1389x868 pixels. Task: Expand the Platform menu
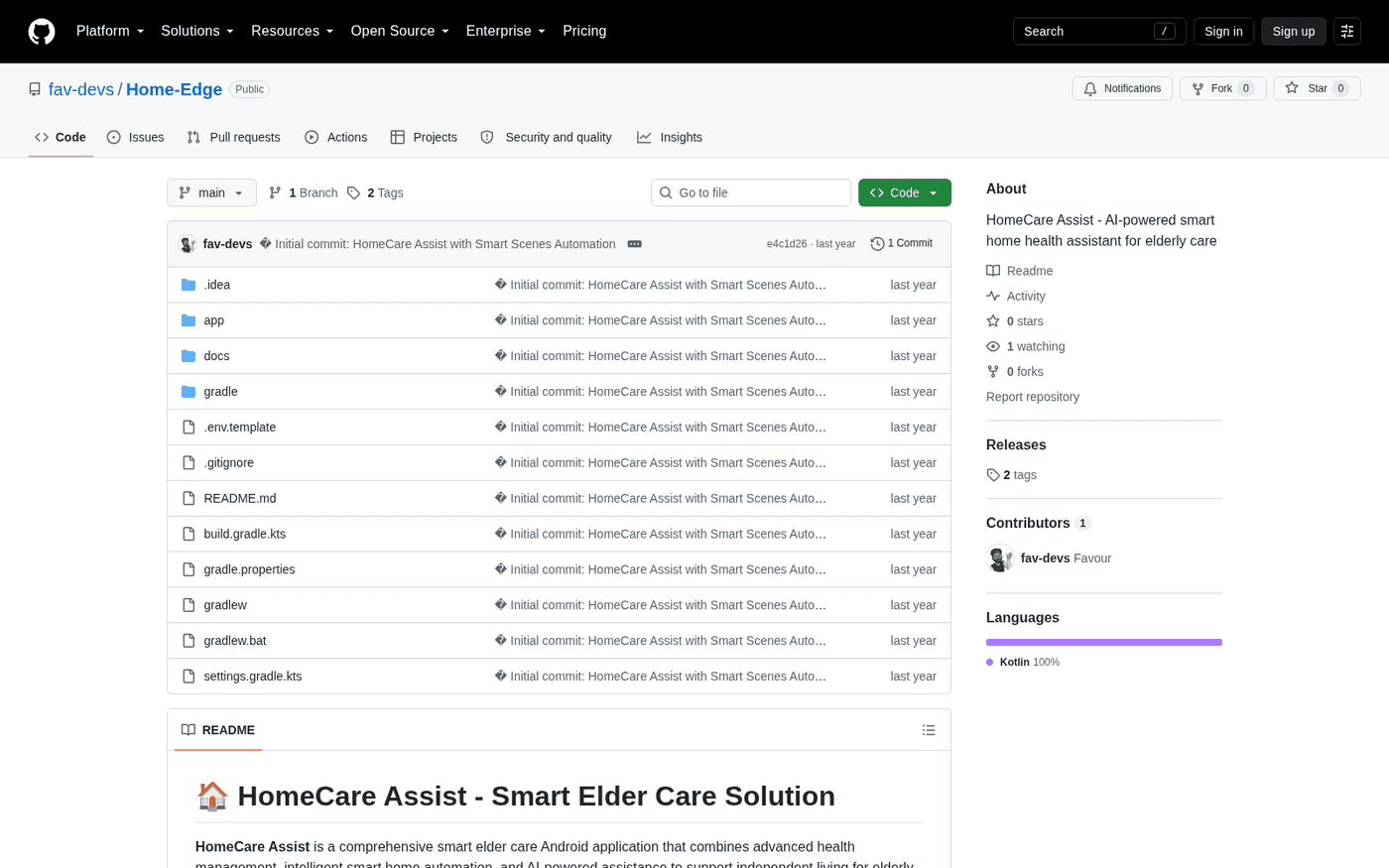110,32
